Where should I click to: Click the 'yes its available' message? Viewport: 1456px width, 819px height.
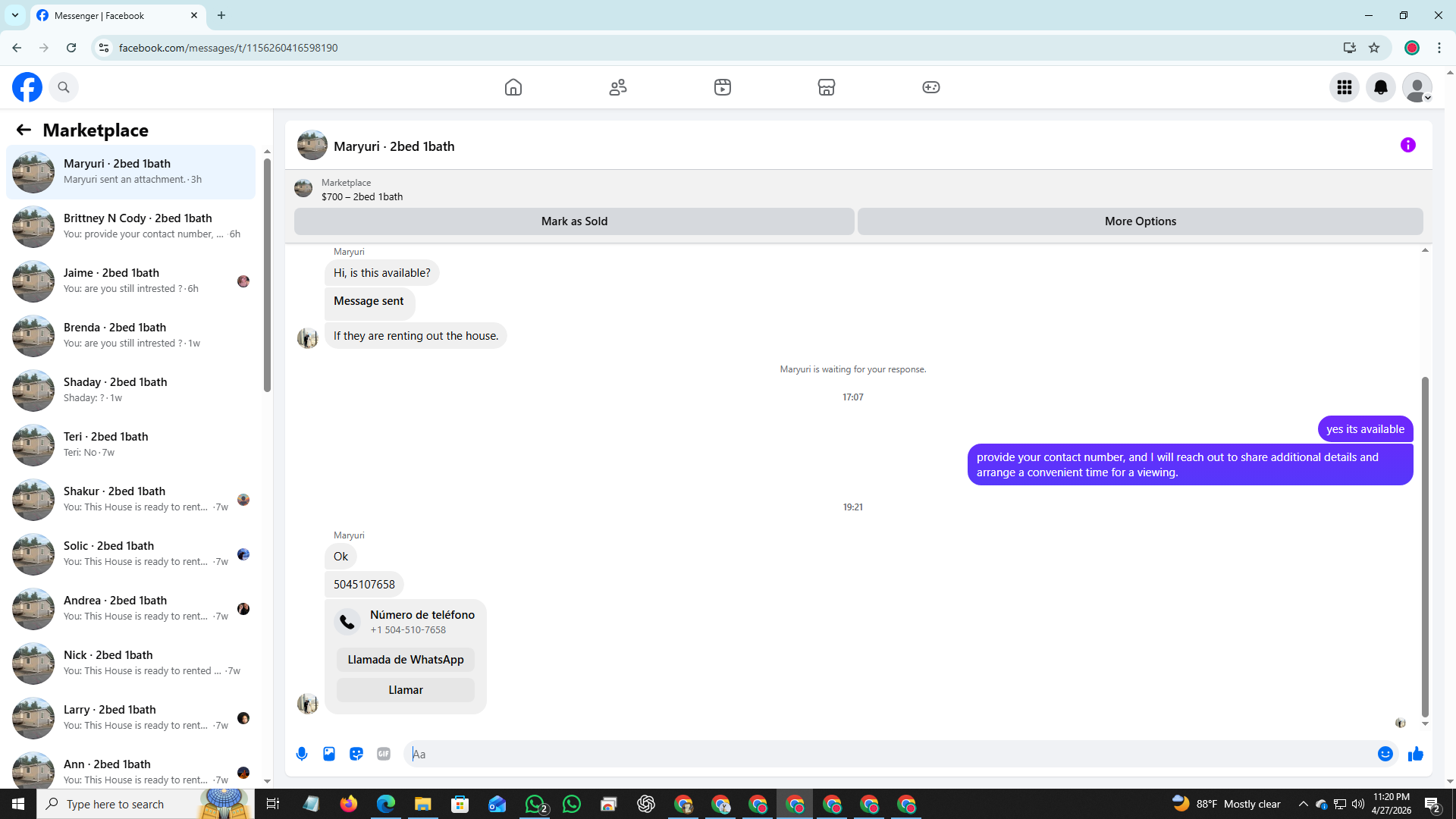click(x=1365, y=429)
